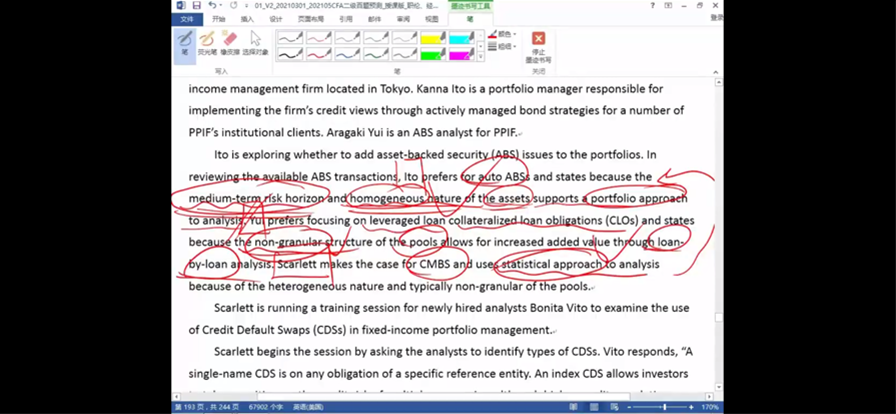Click vertical scrollbar up arrow

click(719, 82)
